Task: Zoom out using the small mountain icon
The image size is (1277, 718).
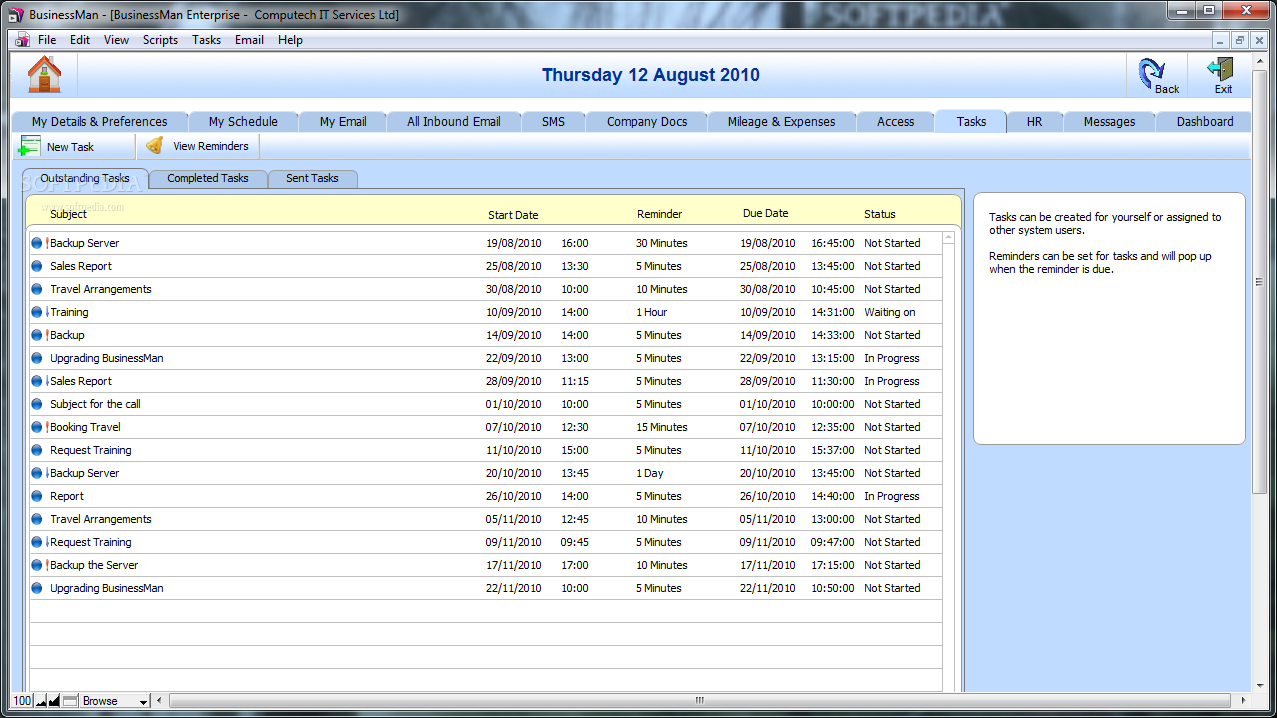Action: [x=41, y=701]
